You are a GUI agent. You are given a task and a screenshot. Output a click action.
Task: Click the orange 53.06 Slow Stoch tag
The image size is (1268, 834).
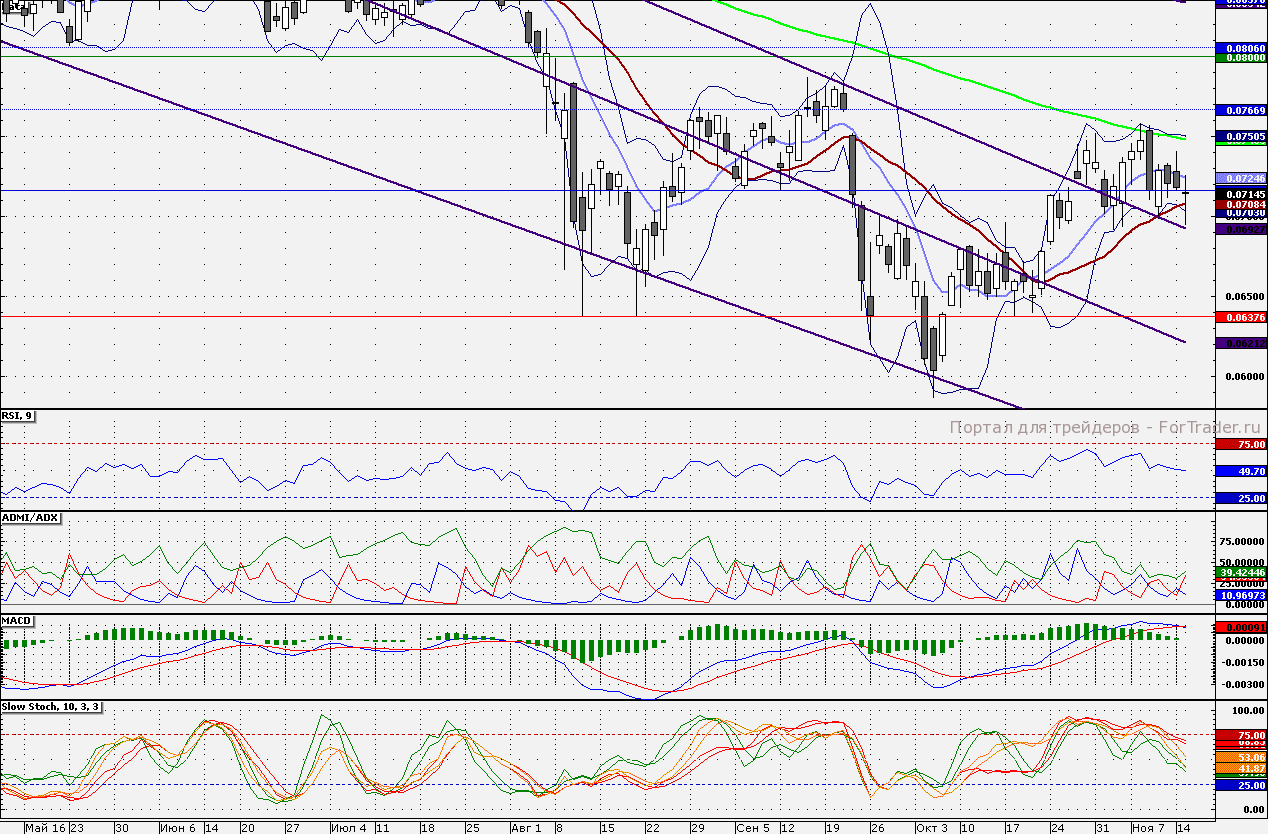click(x=1241, y=757)
